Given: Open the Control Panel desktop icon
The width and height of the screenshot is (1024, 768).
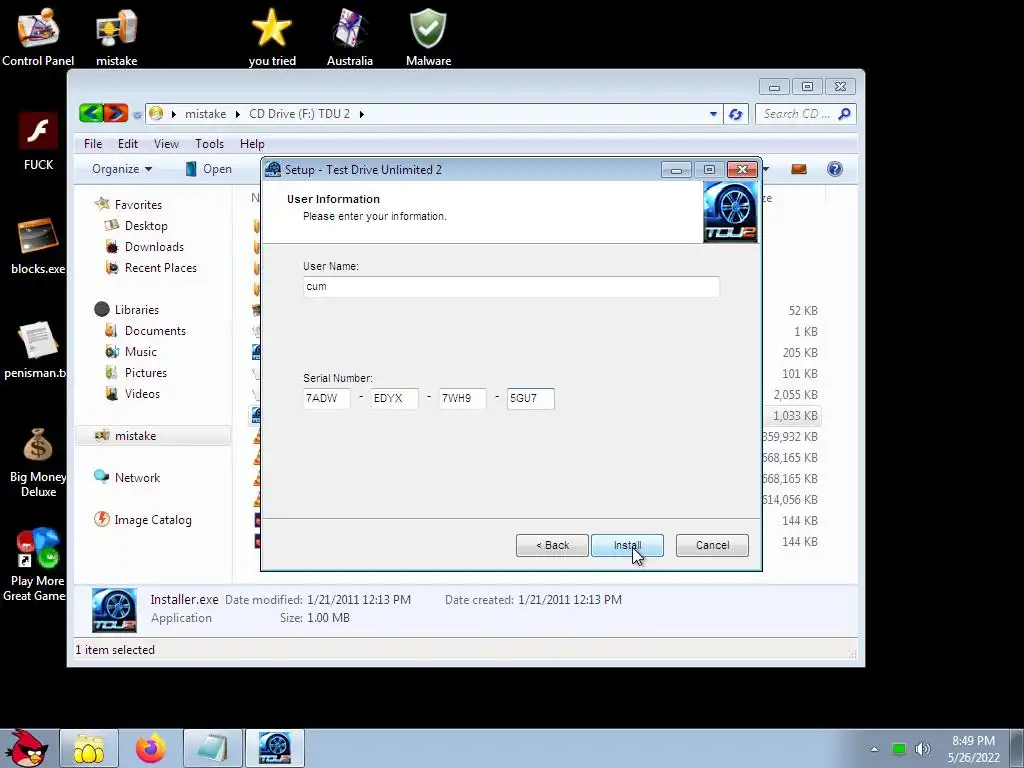Looking at the screenshot, I should coord(38,36).
